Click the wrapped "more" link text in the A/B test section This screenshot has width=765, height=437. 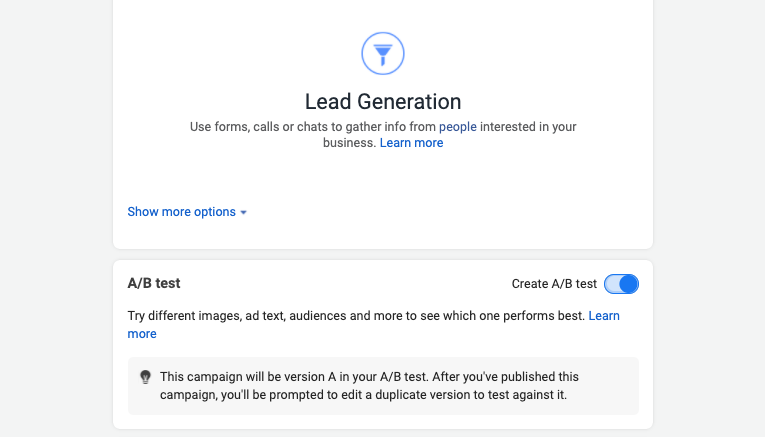coord(142,334)
